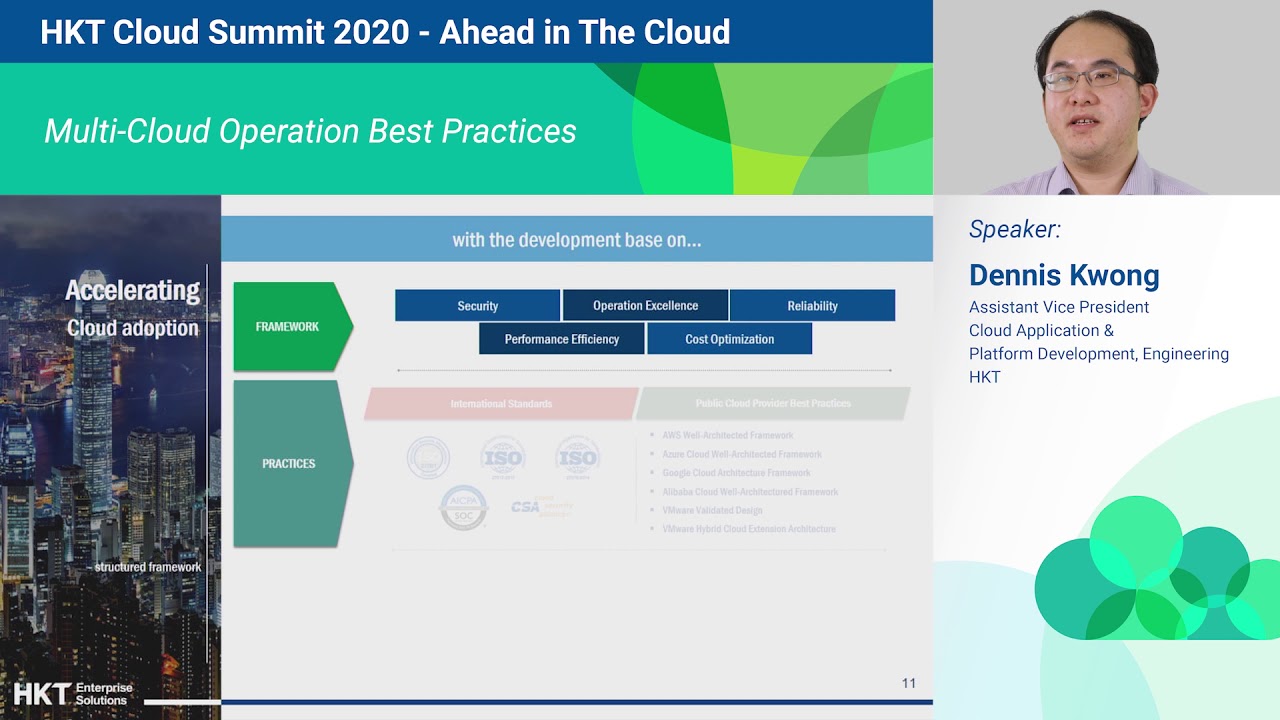Click the Cost Optimization pillar box
The width and height of the screenshot is (1280, 720).
pyautogui.click(x=729, y=339)
